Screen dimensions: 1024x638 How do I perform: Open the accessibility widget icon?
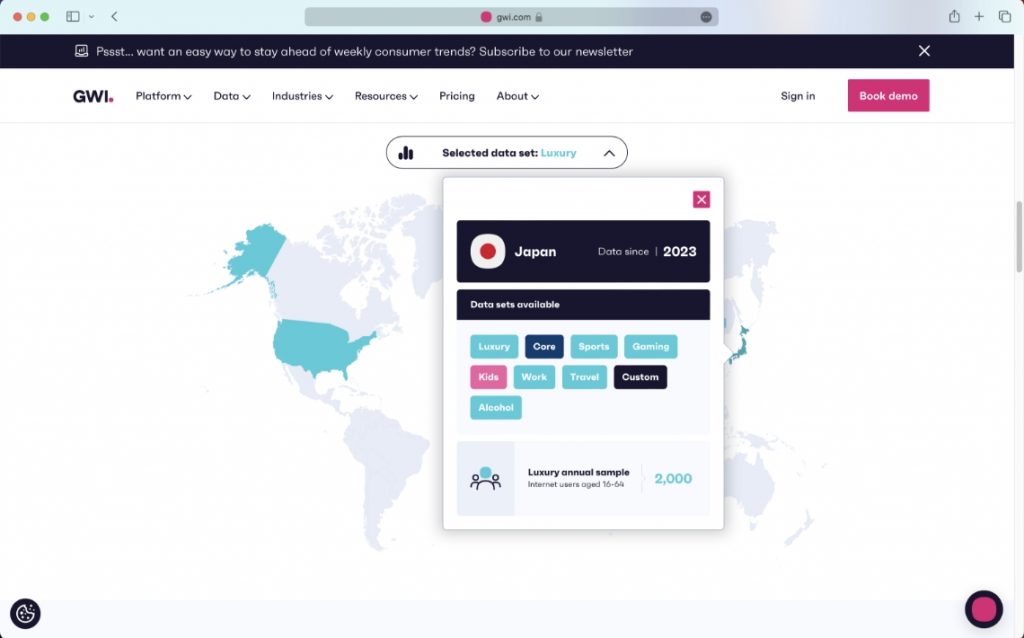(25, 614)
